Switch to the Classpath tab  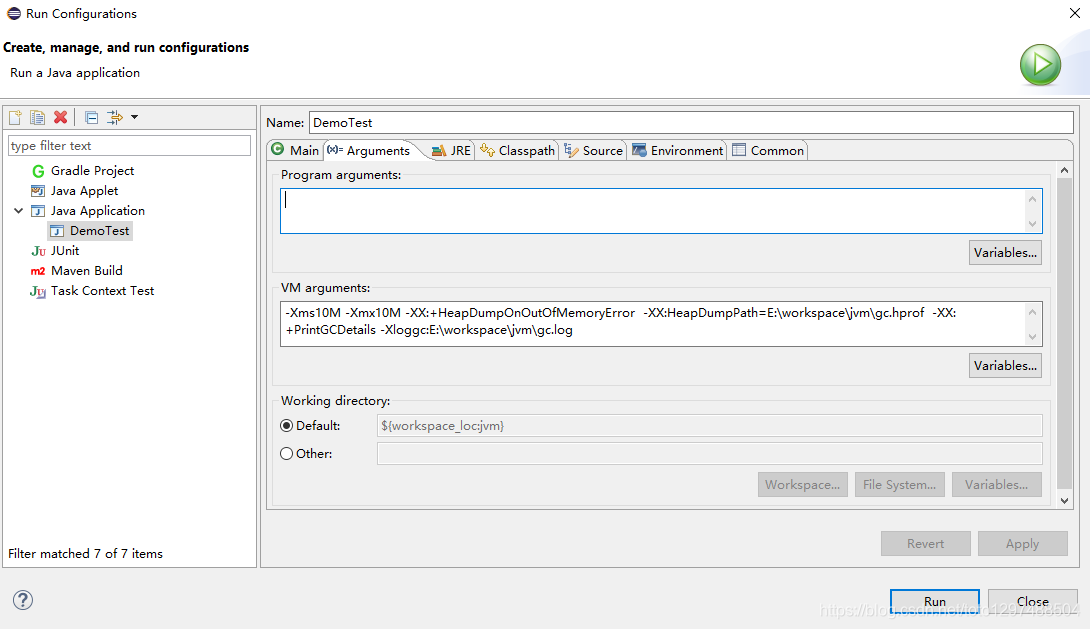click(x=518, y=150)
